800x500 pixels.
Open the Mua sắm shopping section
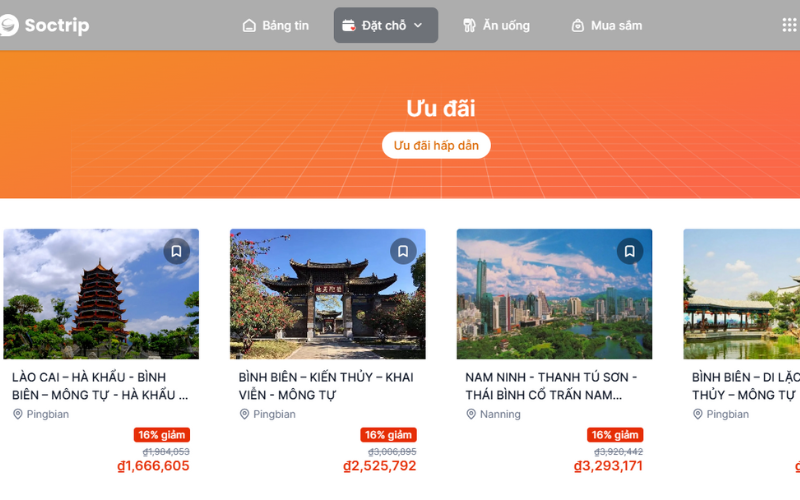(x=607, y=25)
